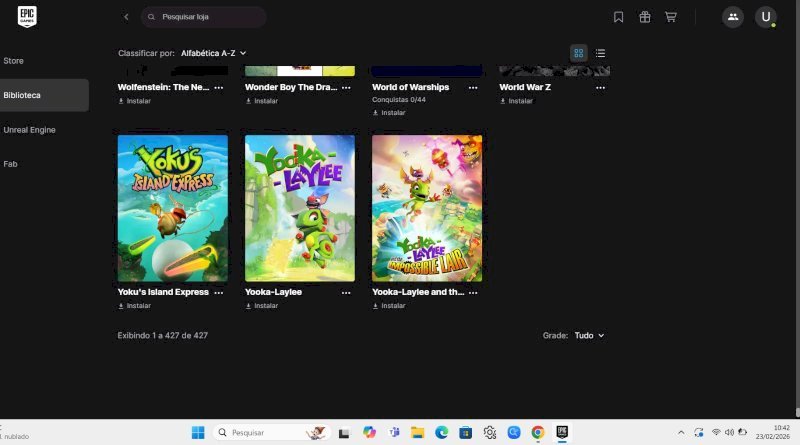This screenshot has width=800, height=445.
Task: Open Epic Games Launcher from the taskbar
Action: coord(563,432)
